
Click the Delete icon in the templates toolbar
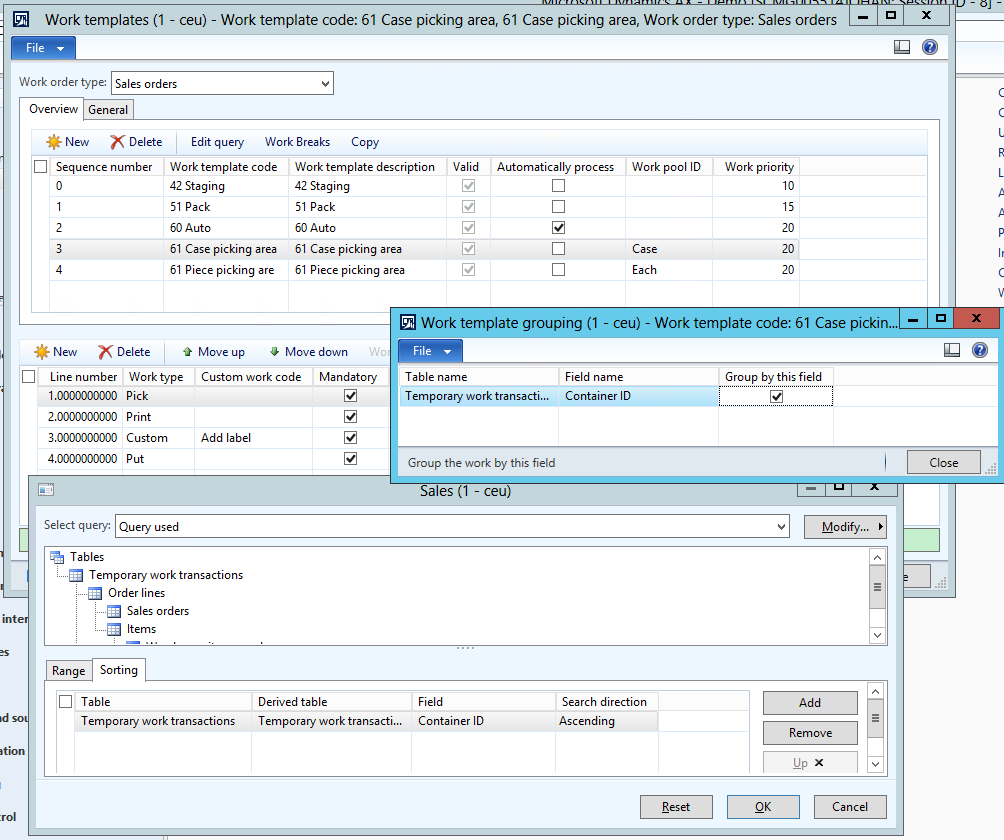(118, 142)
